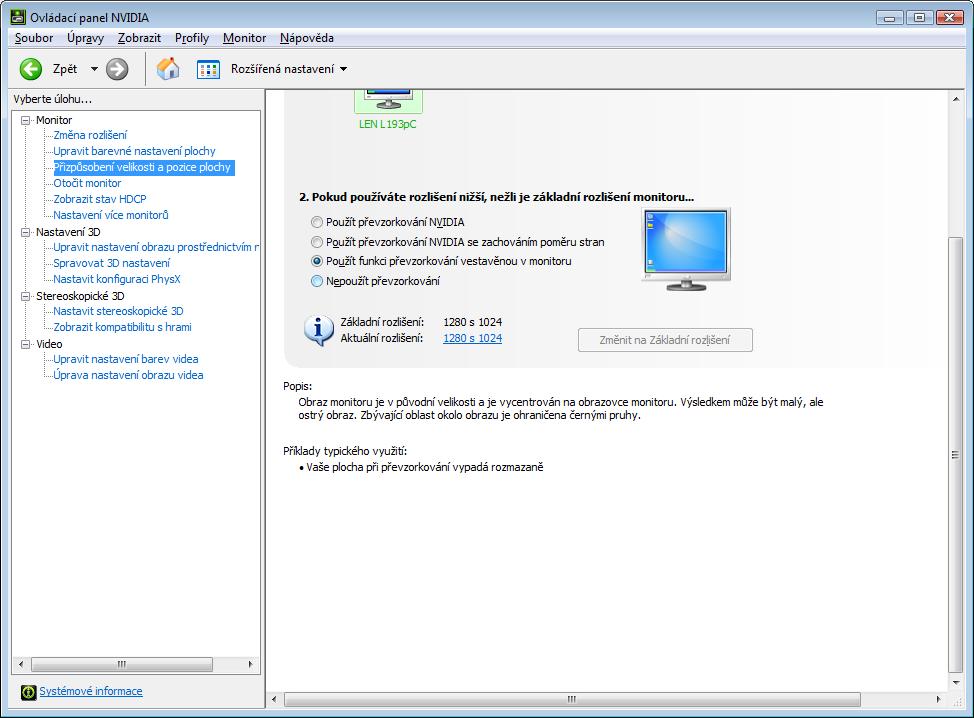Click the grey forward arrow icon
The width and height of the screenshot is (974, 718).
point(117,69)
